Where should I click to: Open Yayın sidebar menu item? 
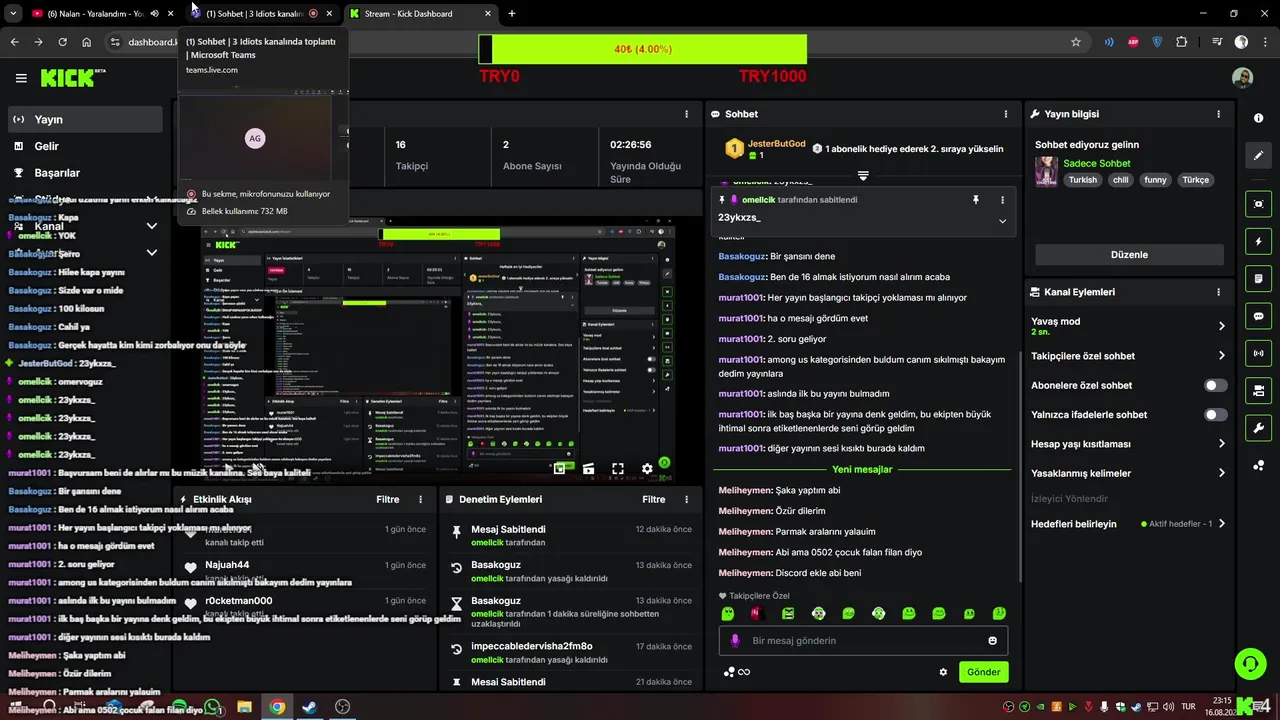[85, 119]
